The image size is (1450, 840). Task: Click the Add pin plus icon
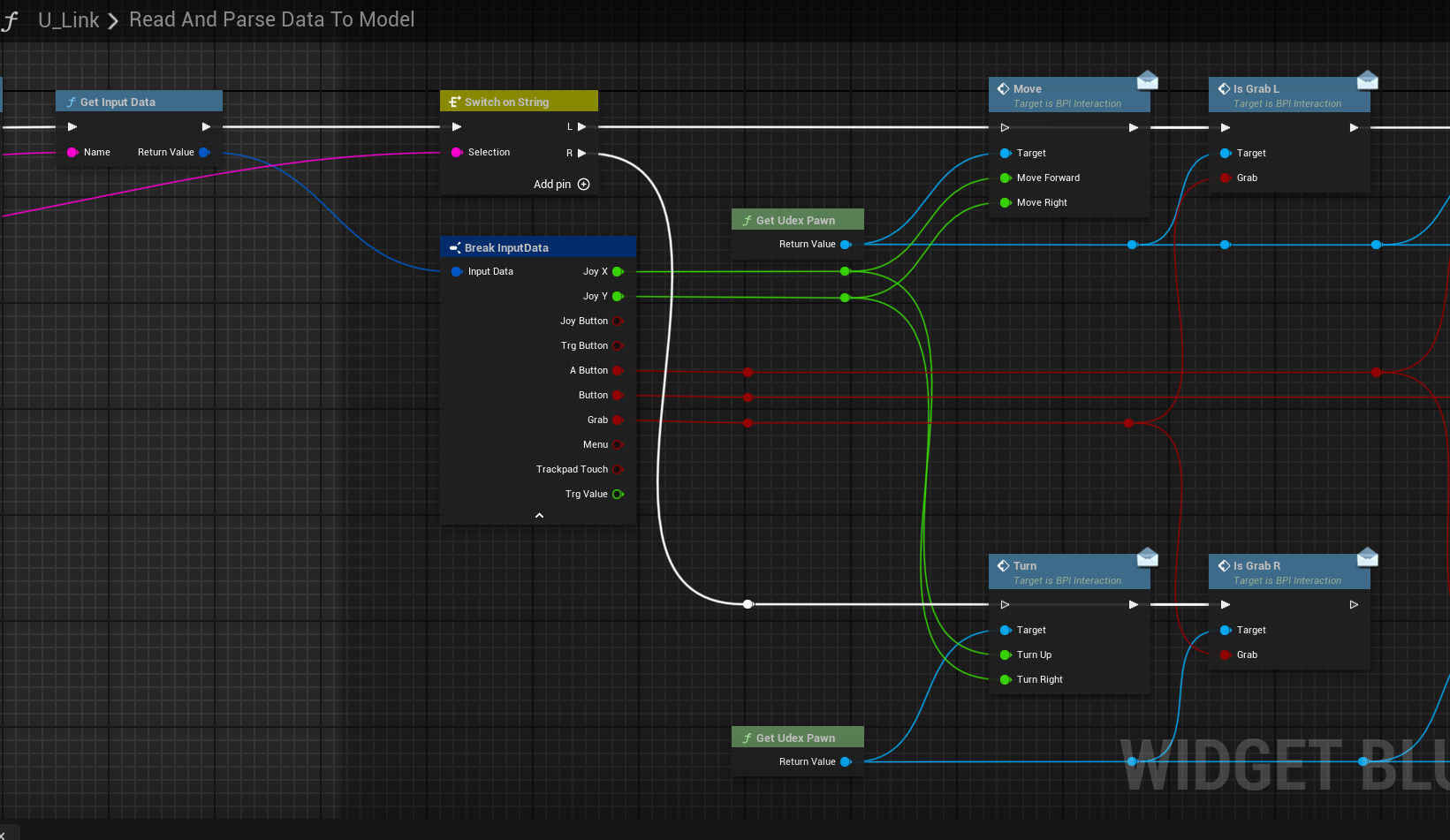[x=583, y=185]
